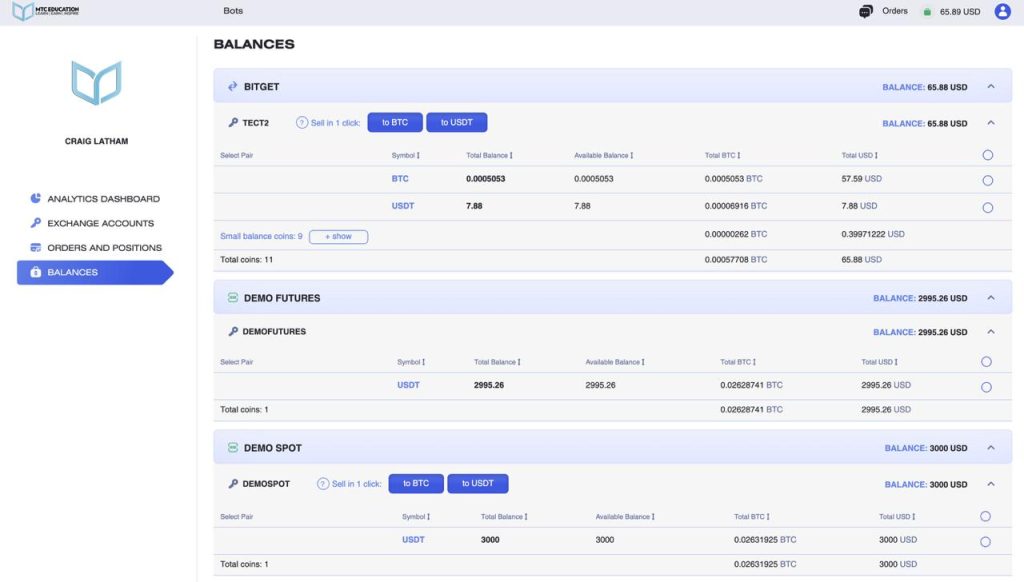The image size is (1024, 582).
Task: Sort TECT2 table by Total Balance column
Action: (489, 156)
